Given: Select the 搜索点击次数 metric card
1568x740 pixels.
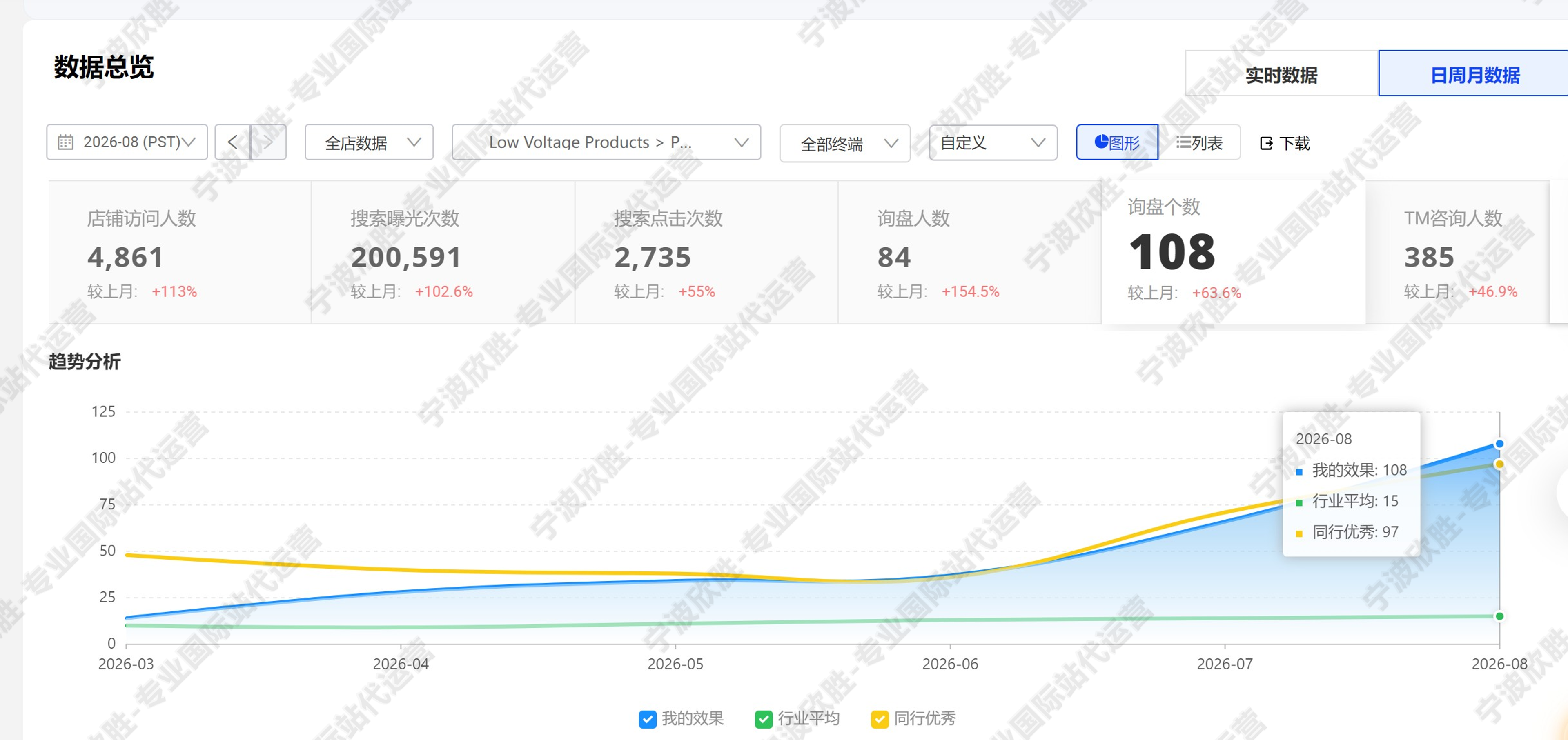Looking at the screenshot, I should tap(707, 252).
